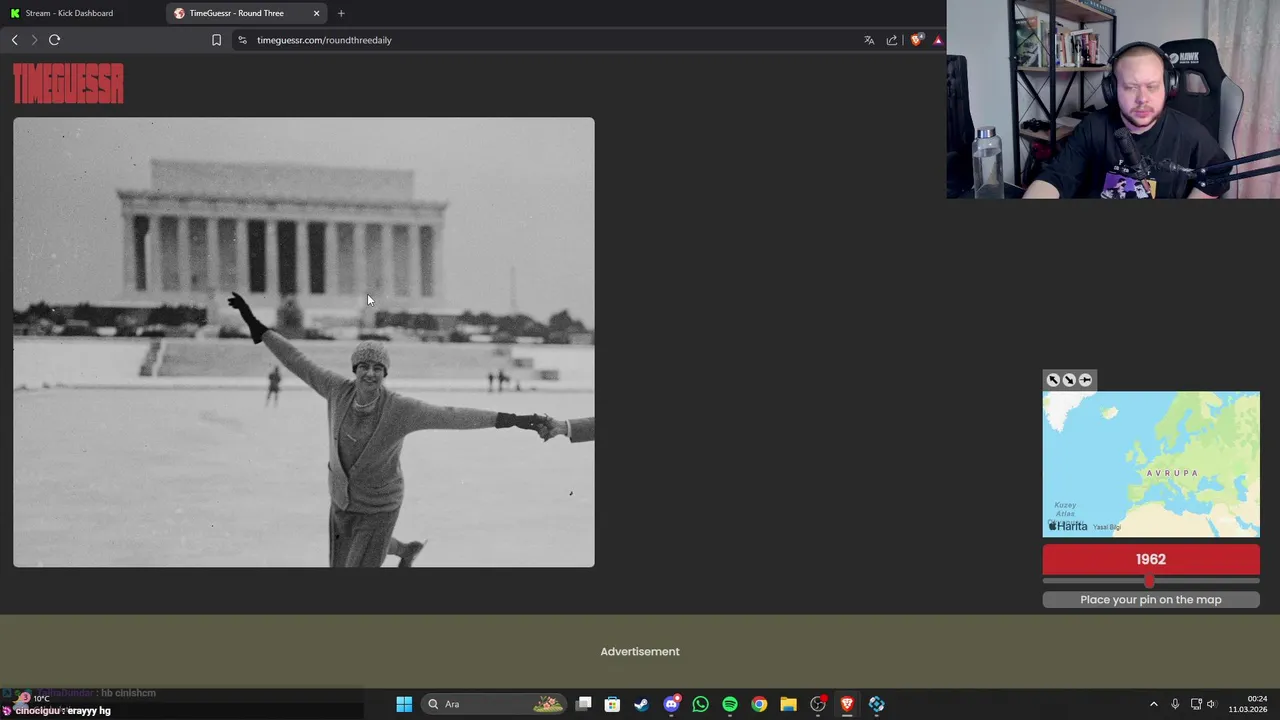Click the TimeGuessr logo
1280x720 pixels.
(x=68, y=84)
